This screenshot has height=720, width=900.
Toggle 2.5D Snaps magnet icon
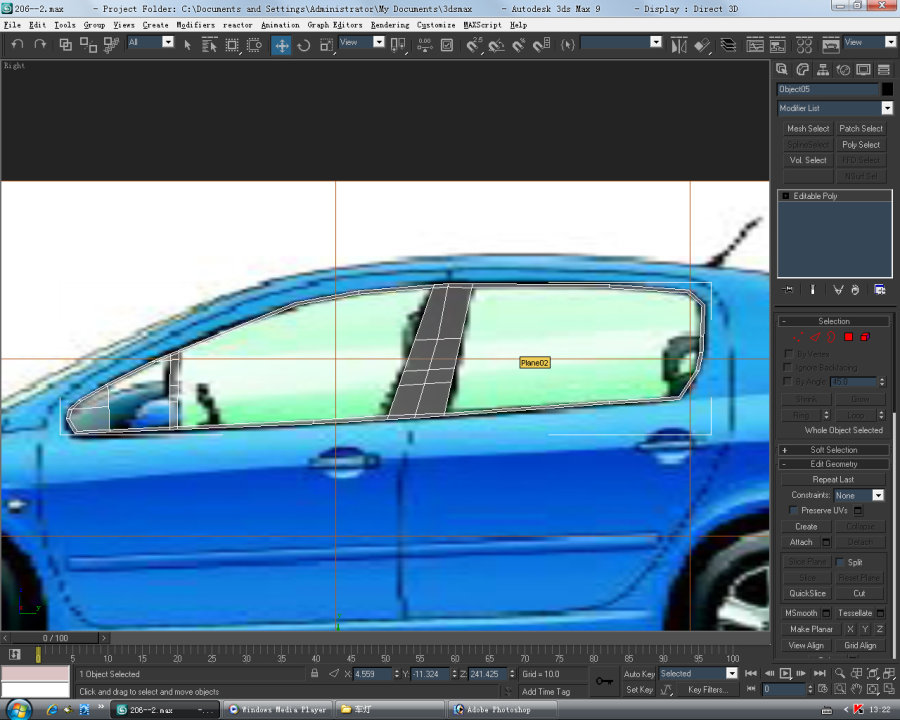point(474,45)
